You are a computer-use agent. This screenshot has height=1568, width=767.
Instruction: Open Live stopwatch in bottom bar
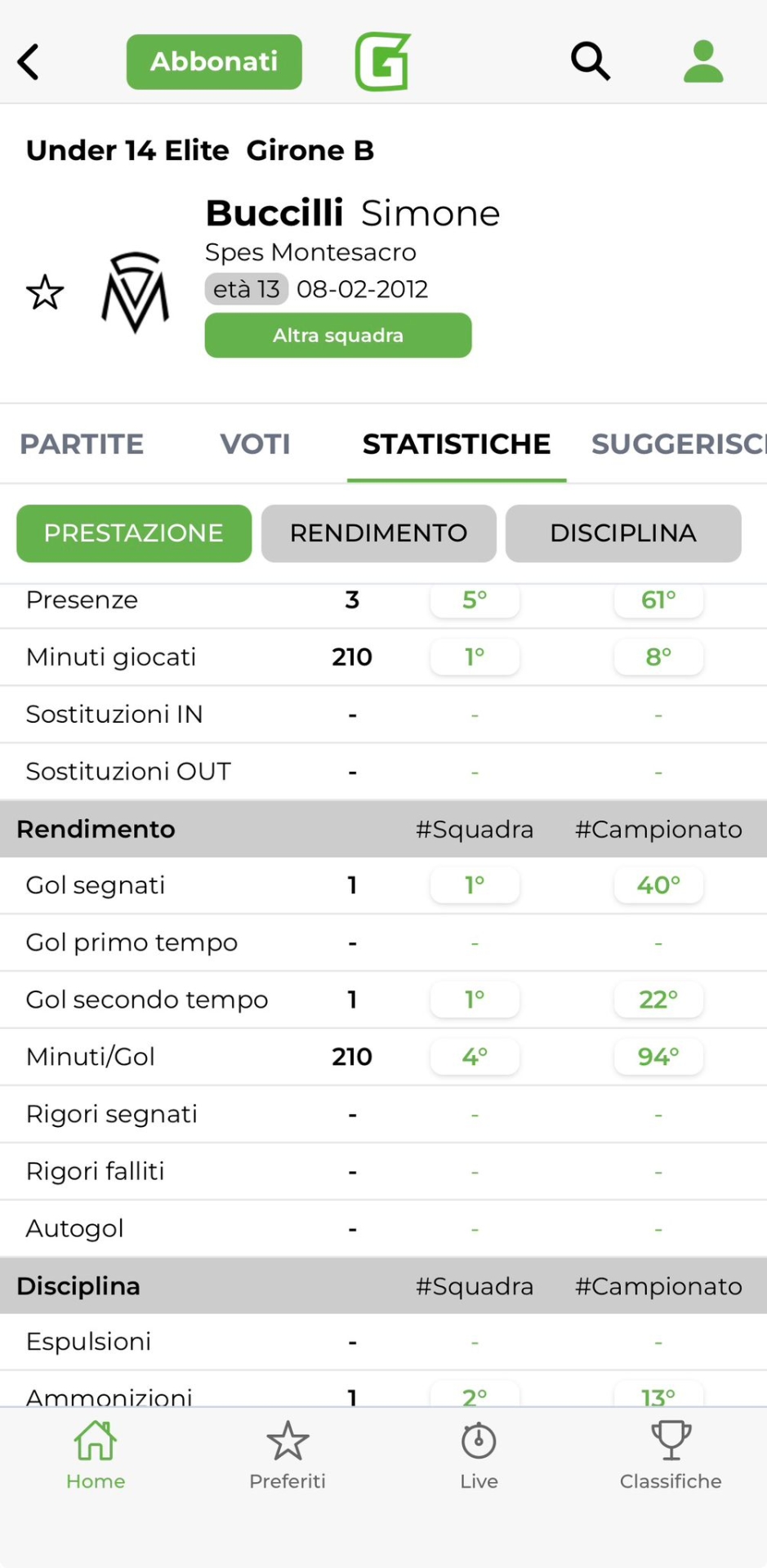click(479, 1455)
